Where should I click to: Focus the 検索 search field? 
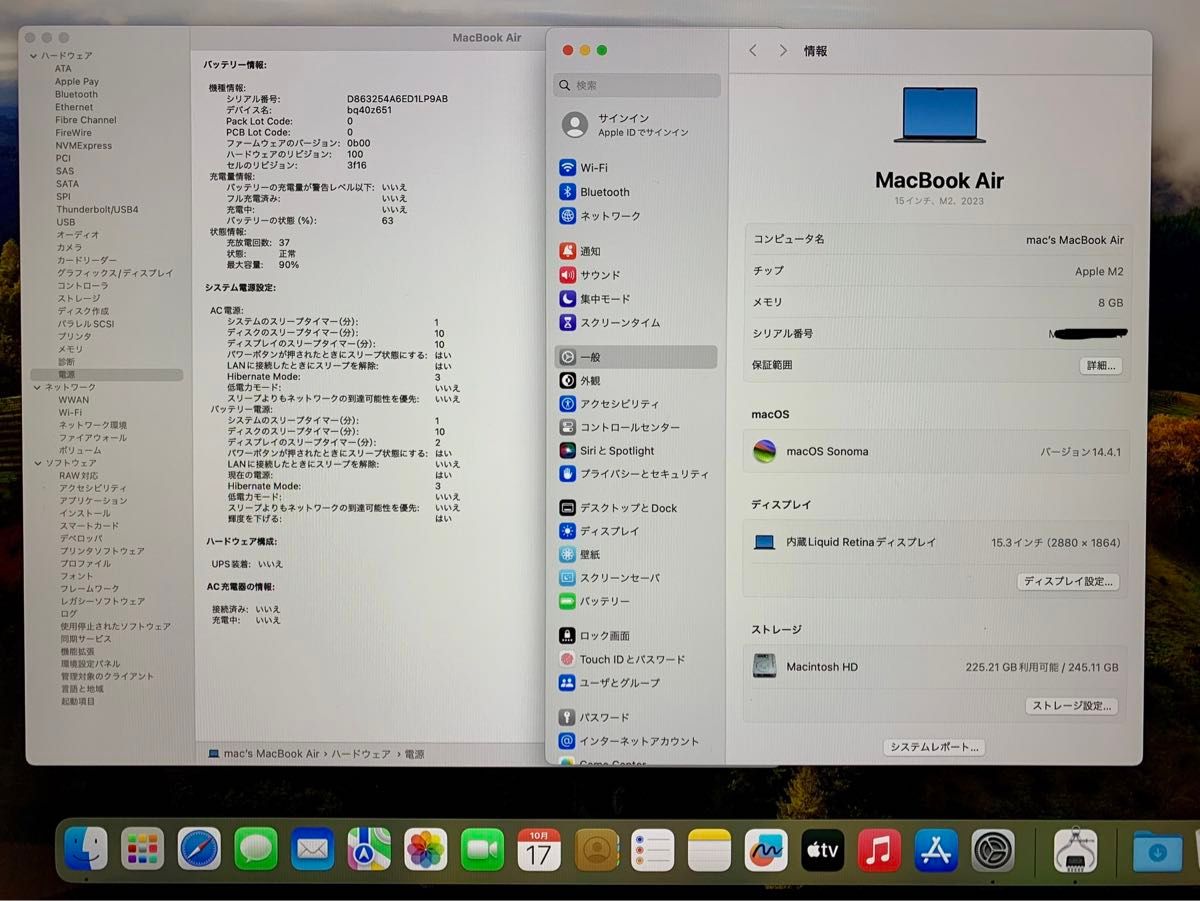pos(637,86)
